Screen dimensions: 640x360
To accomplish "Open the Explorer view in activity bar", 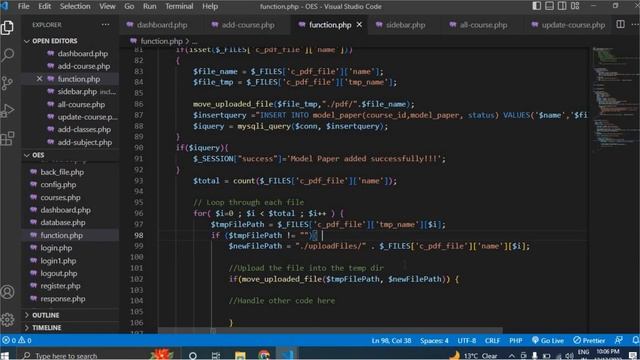I will pyautogui.click(x=7, y=27).
